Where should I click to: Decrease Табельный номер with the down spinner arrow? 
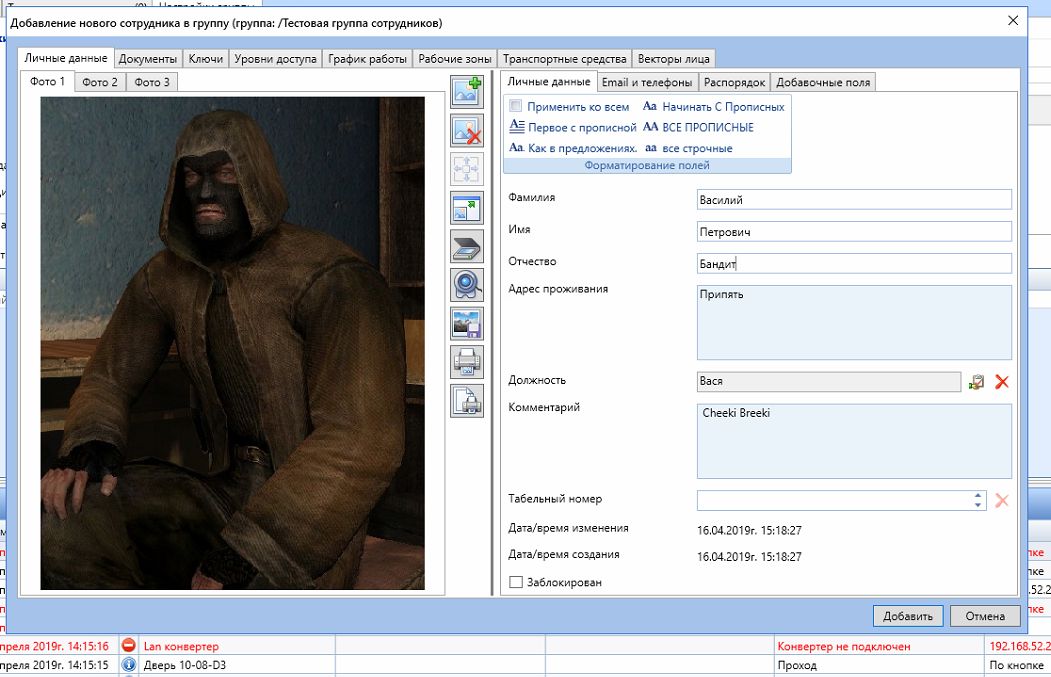tap(978, 505)
